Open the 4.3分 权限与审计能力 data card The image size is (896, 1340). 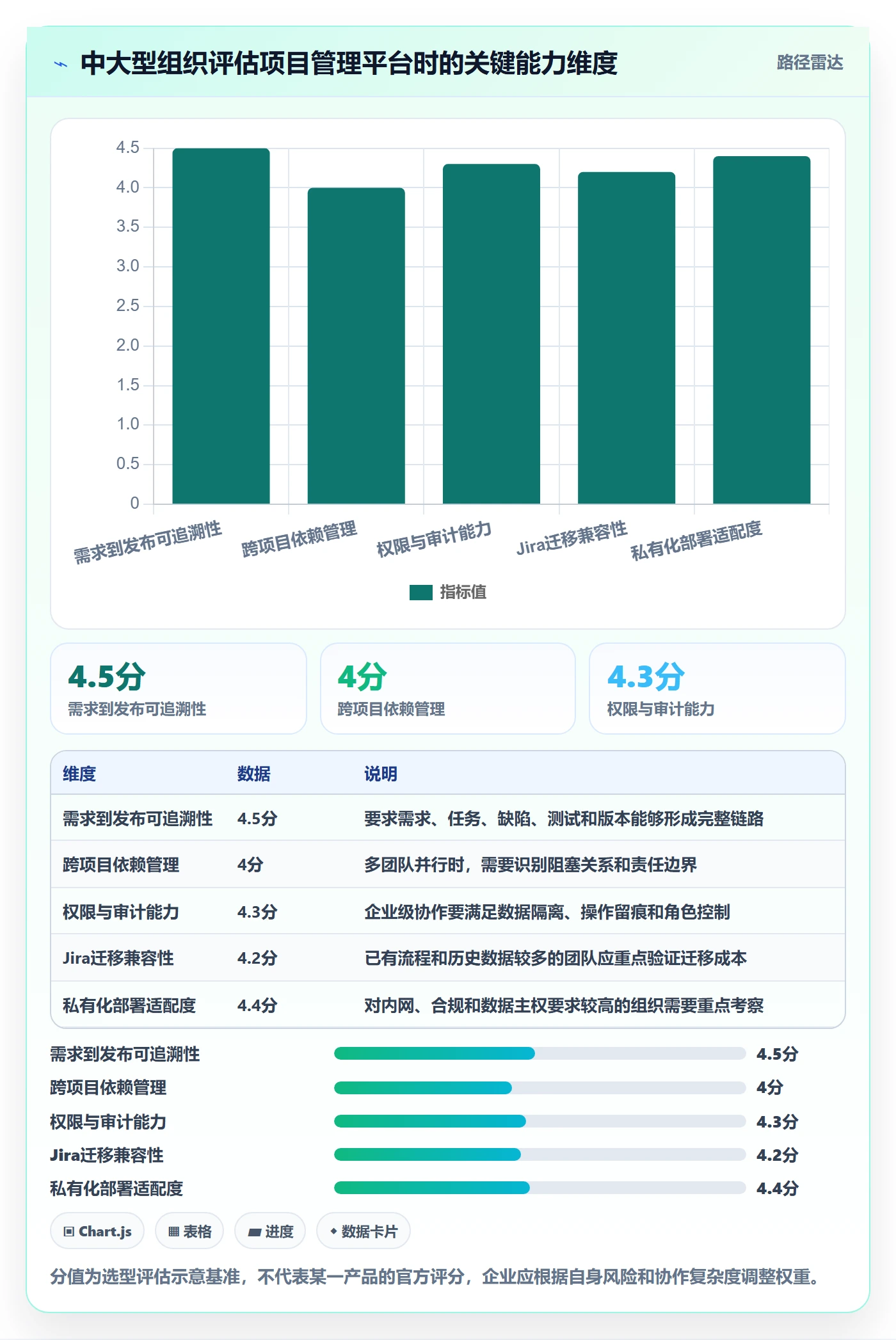pyautogui.click(x=717, y=689)
